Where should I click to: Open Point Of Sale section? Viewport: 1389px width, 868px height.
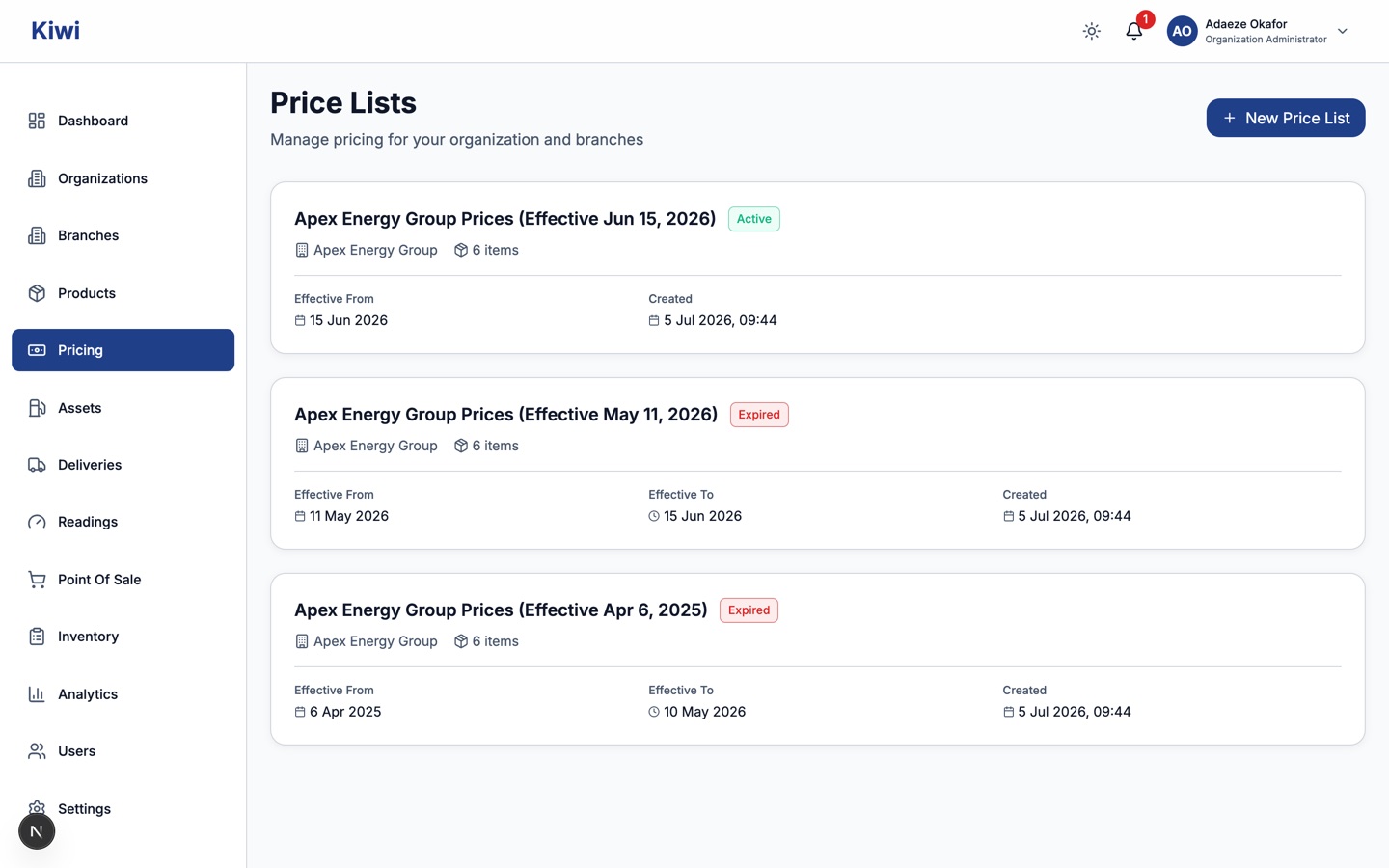(x=123, y=580)
